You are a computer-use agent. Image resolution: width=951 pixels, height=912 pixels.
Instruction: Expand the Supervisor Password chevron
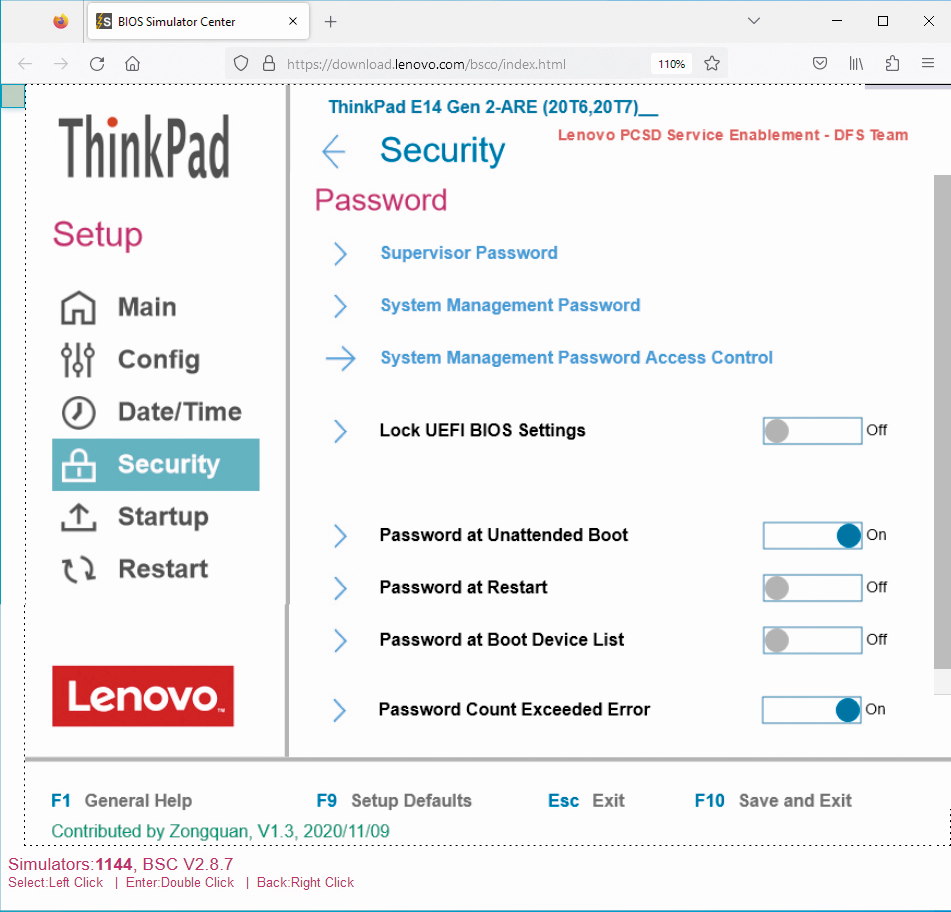pos(340,253)
